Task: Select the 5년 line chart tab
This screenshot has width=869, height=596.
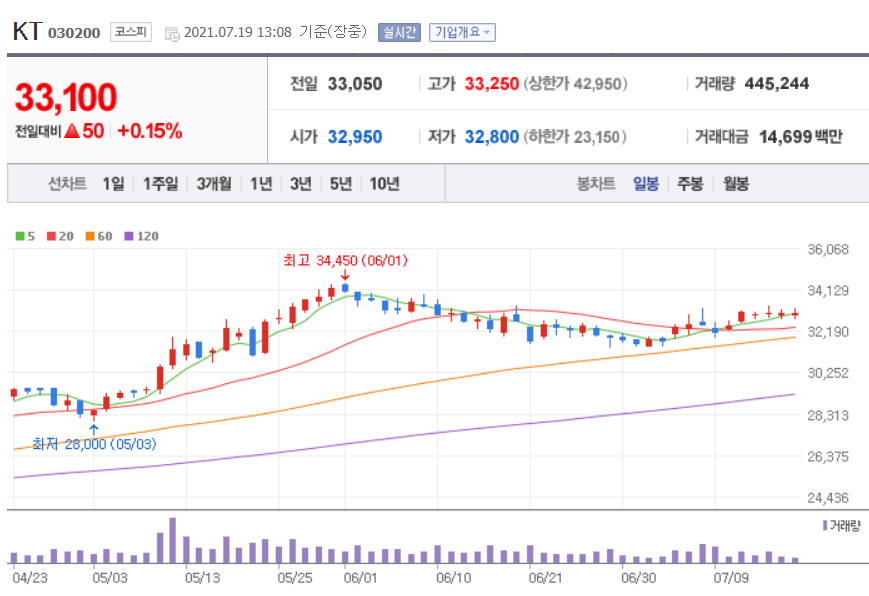Action: (341, 184)
